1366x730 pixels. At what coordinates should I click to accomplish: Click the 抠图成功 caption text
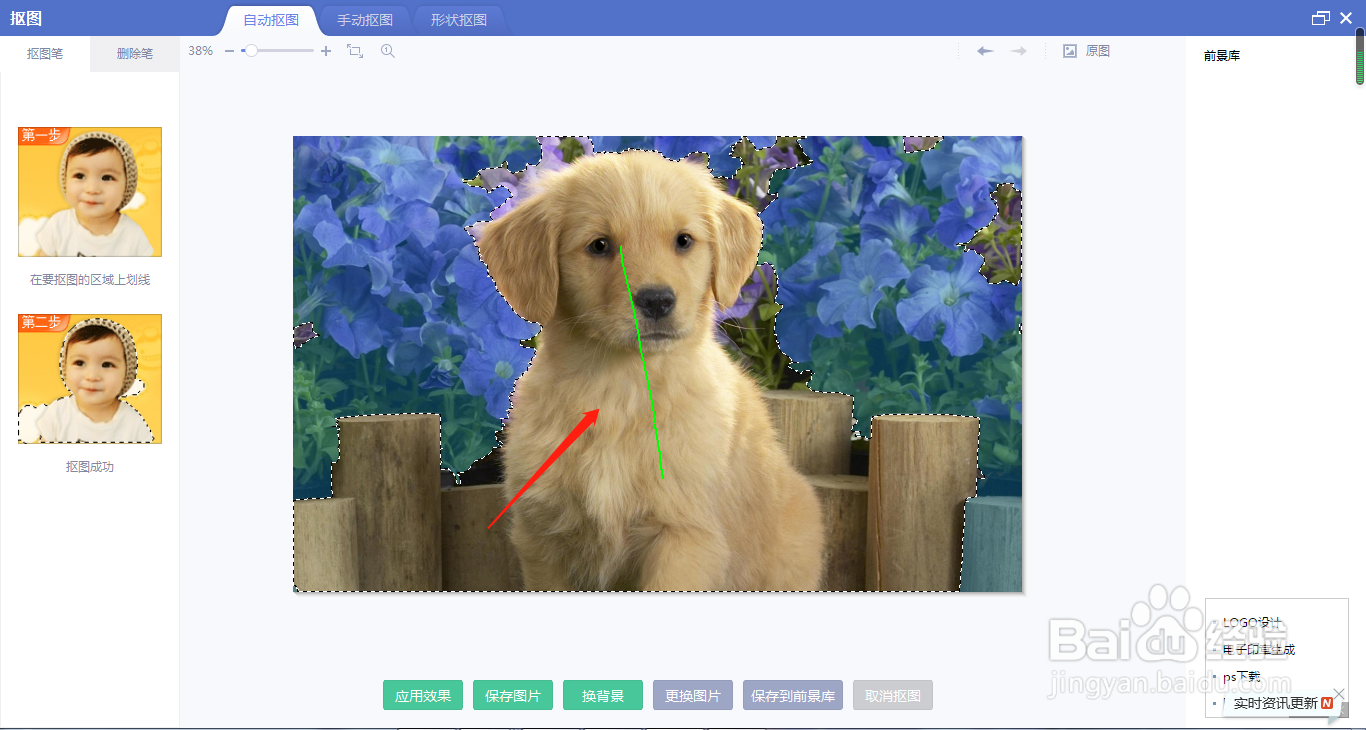[x=90, y=467]
